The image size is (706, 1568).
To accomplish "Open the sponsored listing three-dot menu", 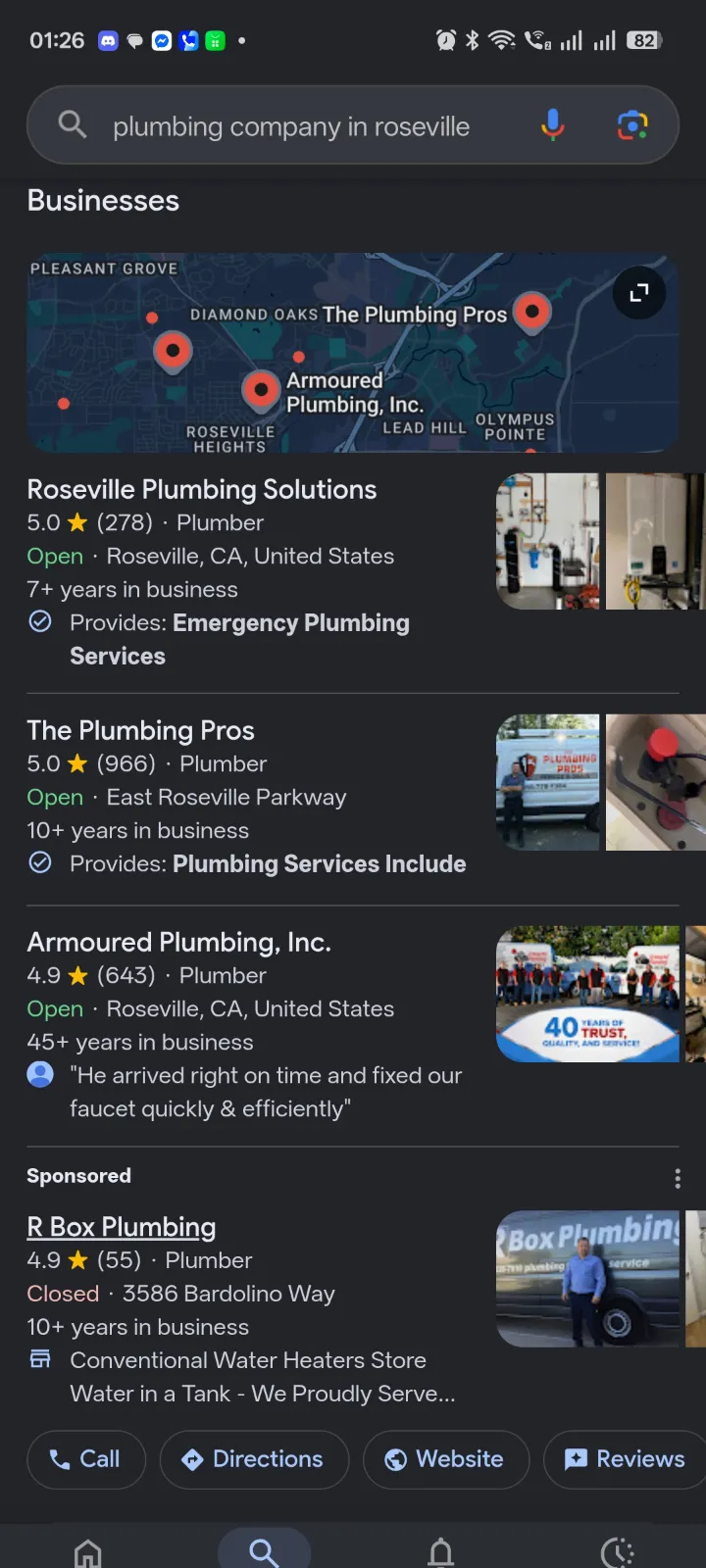I will click(x=678, y=1178).
